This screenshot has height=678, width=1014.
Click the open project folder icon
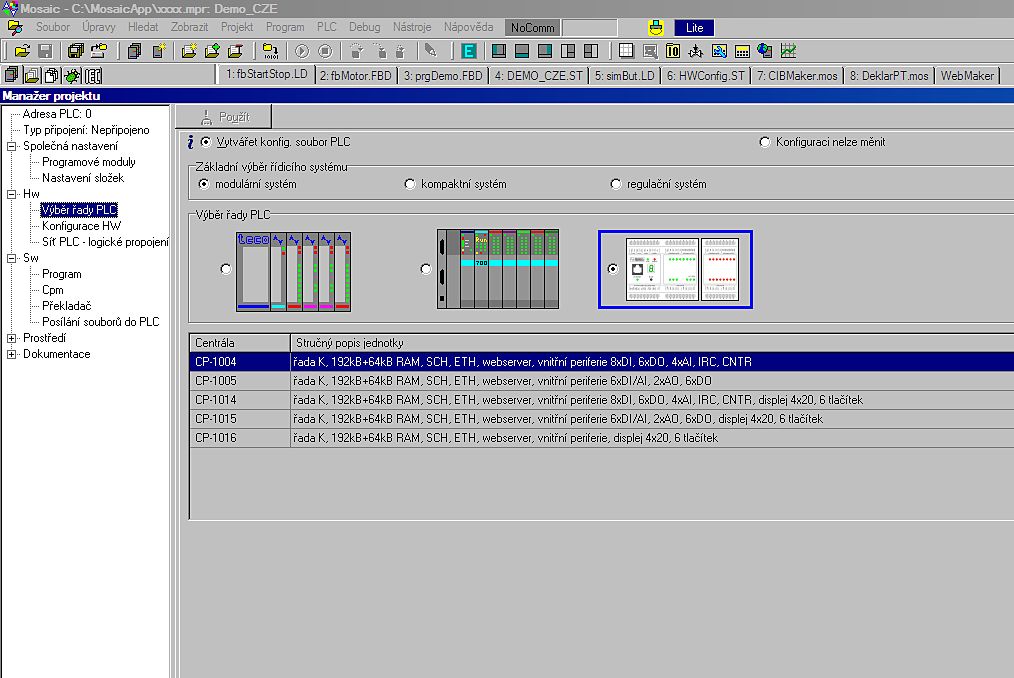pos(22,50)
